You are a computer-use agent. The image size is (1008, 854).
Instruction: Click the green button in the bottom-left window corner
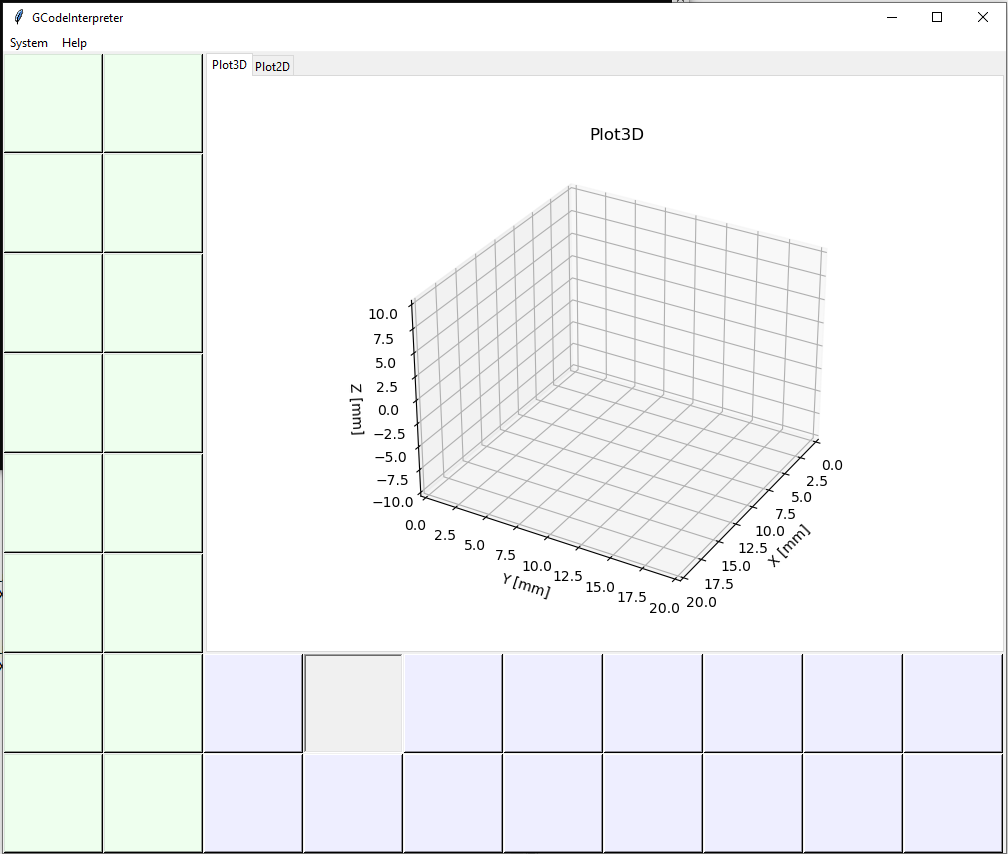[53, 802]
